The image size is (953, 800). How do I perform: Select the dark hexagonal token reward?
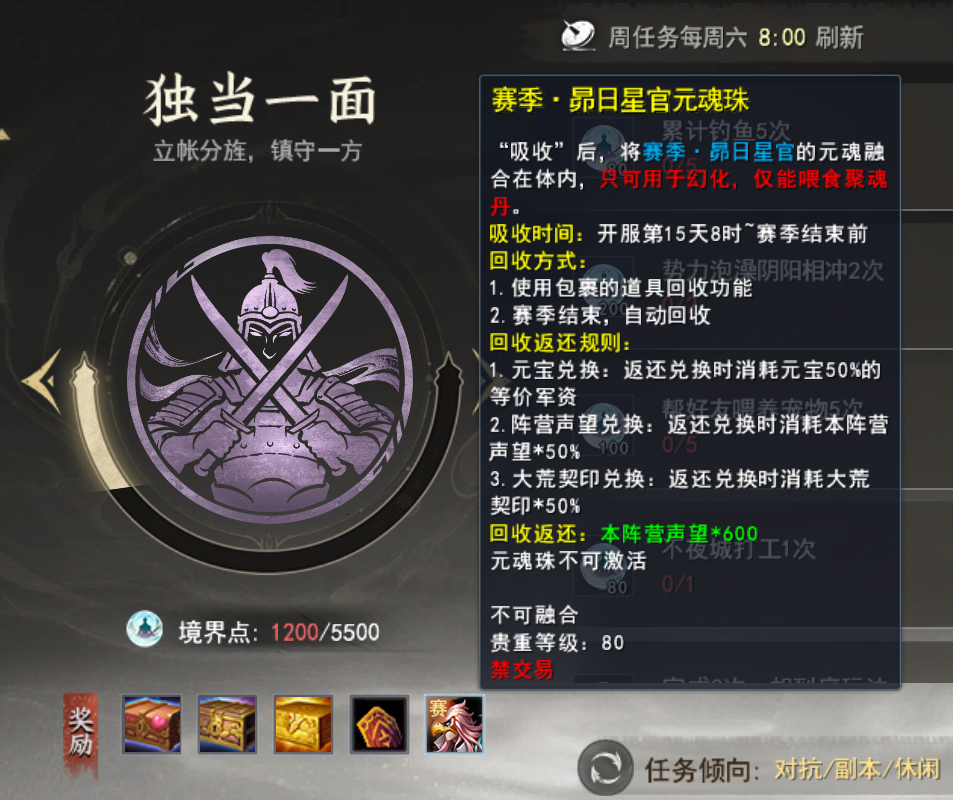tap(379, 725)
